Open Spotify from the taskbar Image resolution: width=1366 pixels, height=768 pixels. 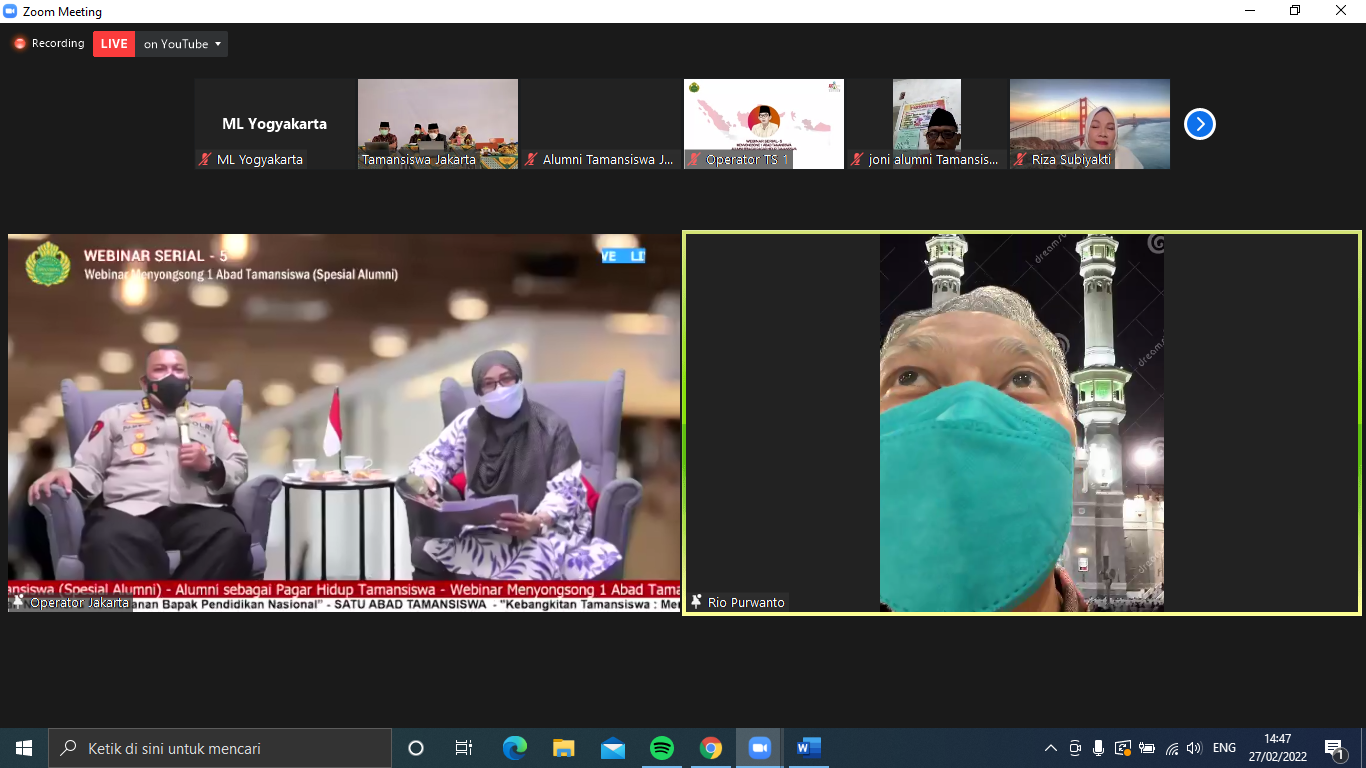[x=662, y=748]
